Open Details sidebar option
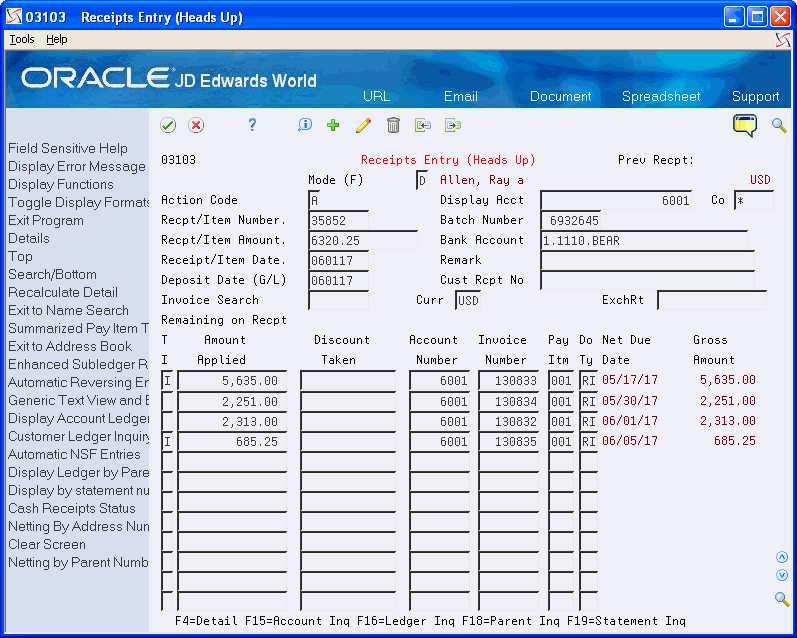797x638 pixels. (x=28, y=238)
